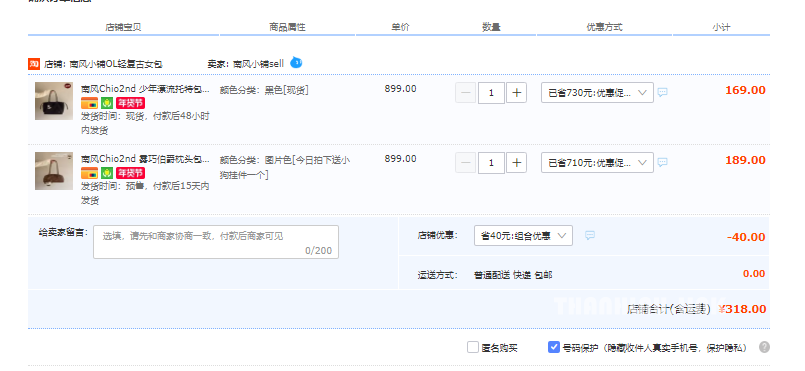Uncheck 号码保护 checkbox

click(x=553, y=347)
